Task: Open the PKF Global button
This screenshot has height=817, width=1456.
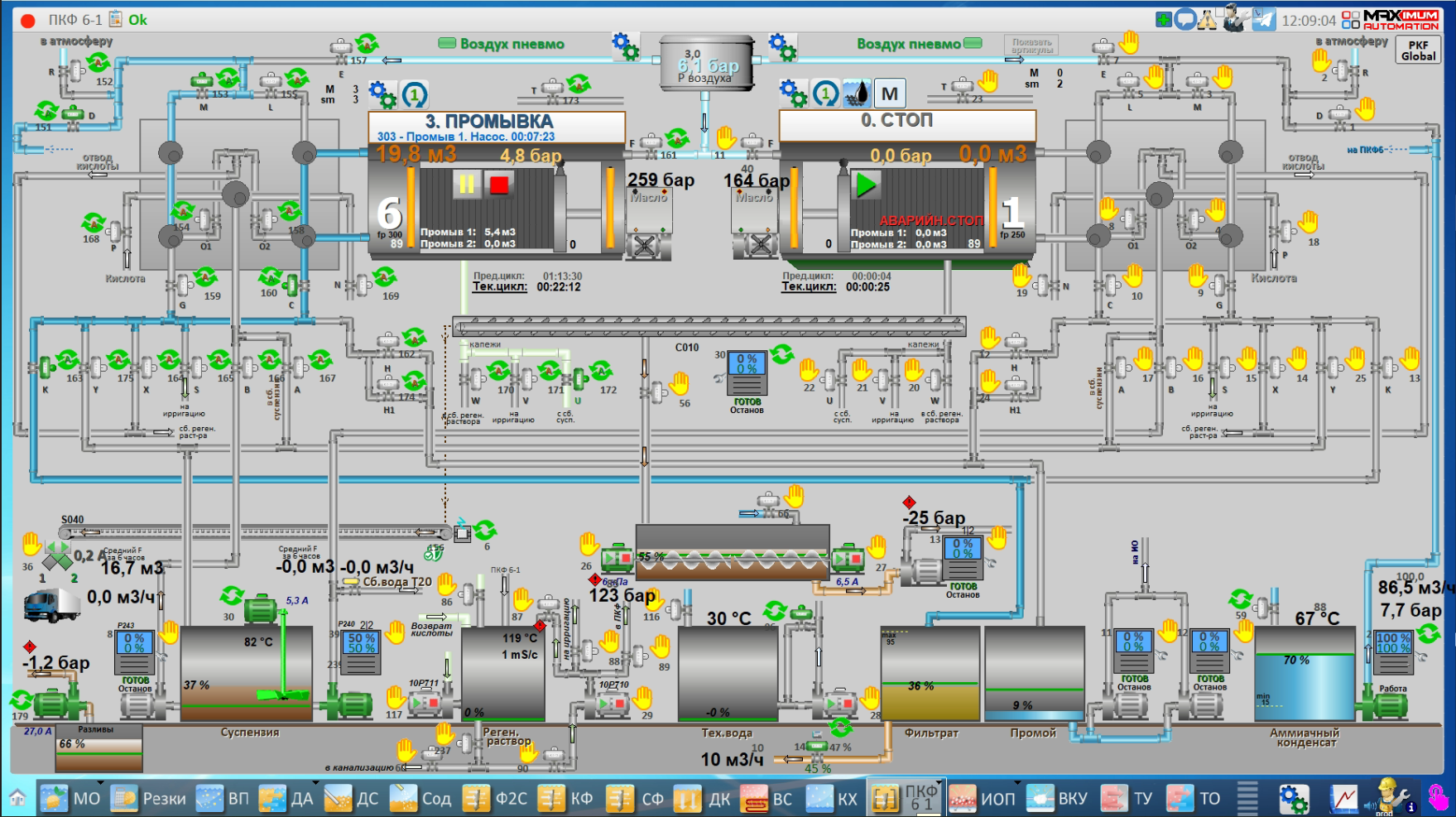Action: pyautogui.click(x=1418, y=50)
